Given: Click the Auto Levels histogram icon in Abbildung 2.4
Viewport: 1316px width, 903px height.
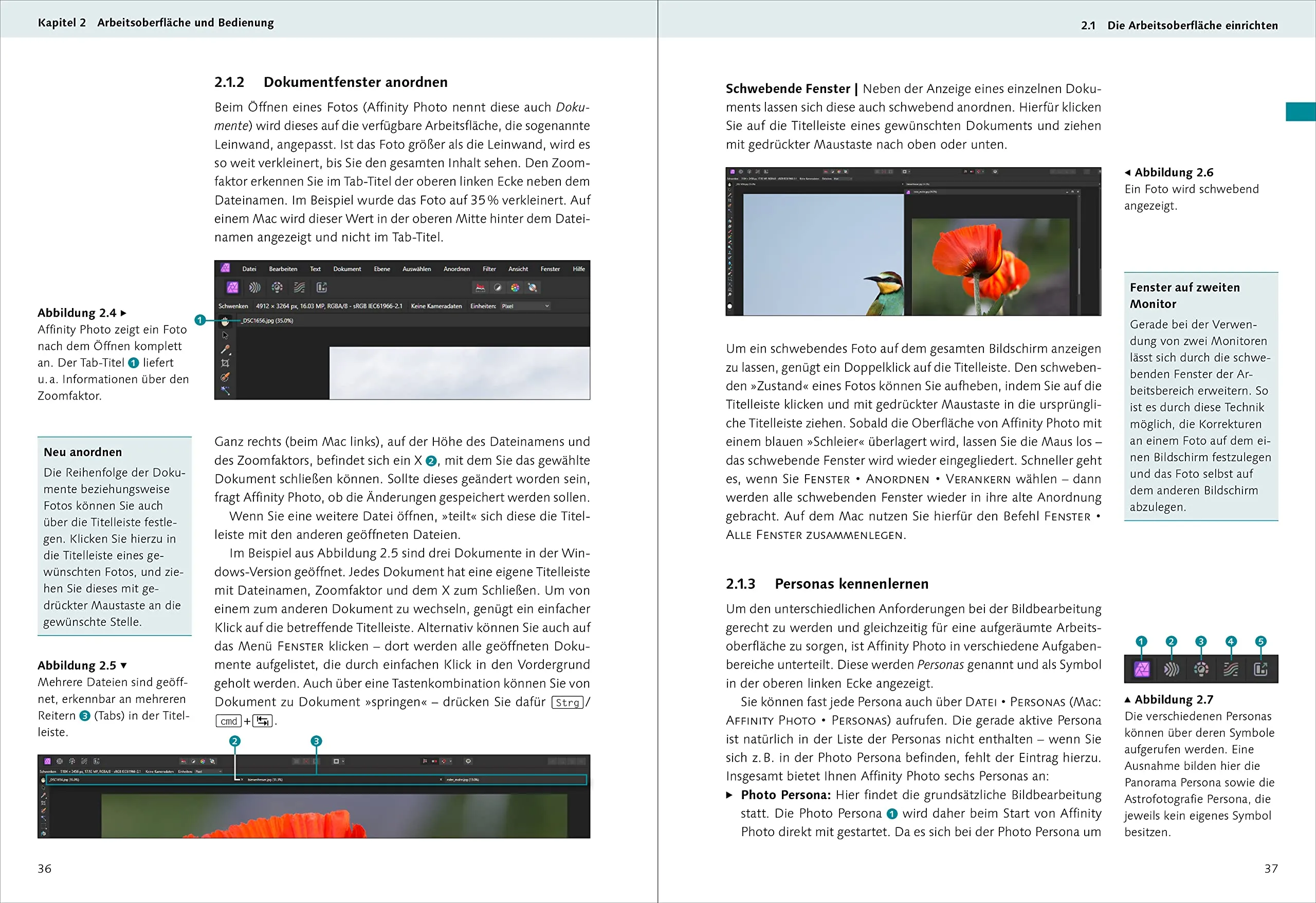Looking at the screenshot, I should click(x=480, y=288).
